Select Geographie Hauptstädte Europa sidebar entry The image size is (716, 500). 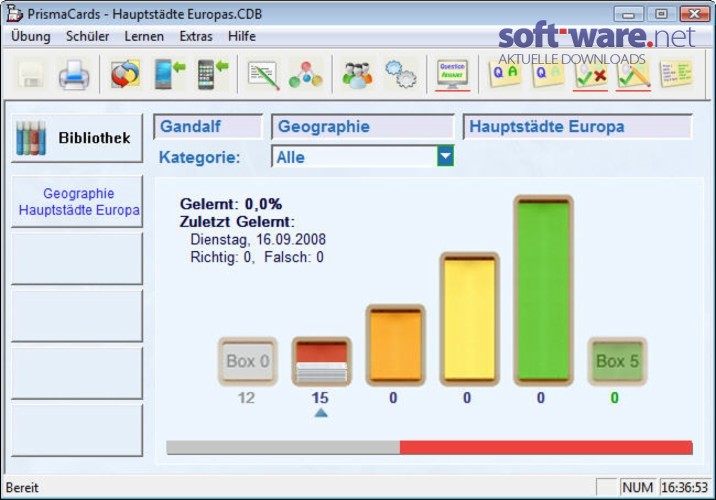point(77,201)
